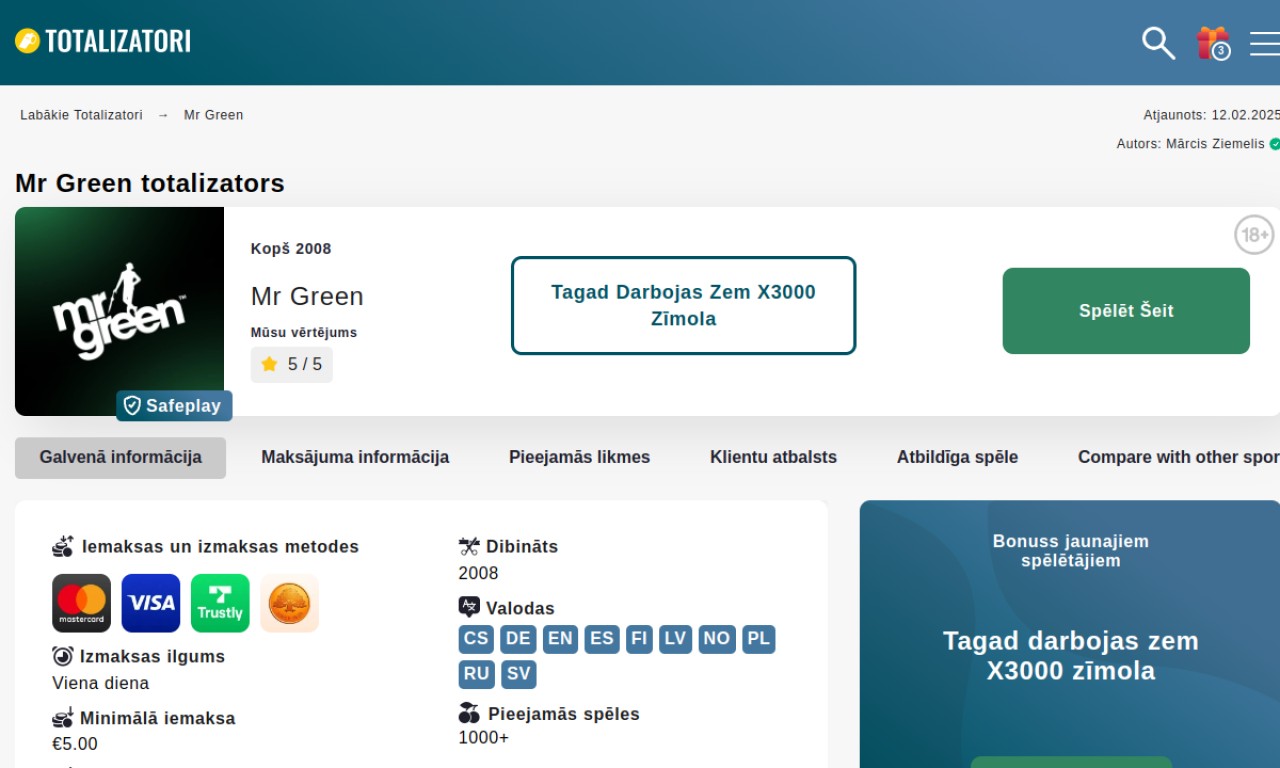The height and width of the screenshot is (768, 1280).
Task: Click the Mr Green totalizators page heading
Action: (x=150, y=183)
